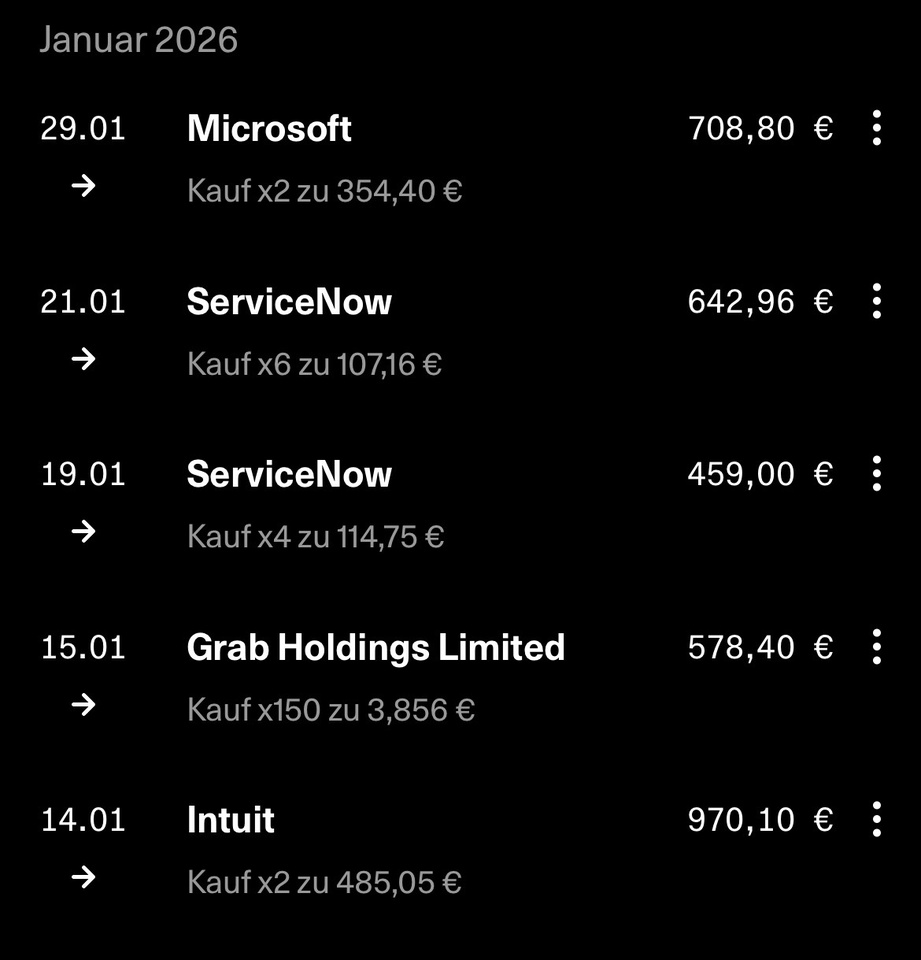
Task: Tap "Kauf x150 zu 3,856 €" detail line
Action: pyautogui.click(x=330, y=710)
